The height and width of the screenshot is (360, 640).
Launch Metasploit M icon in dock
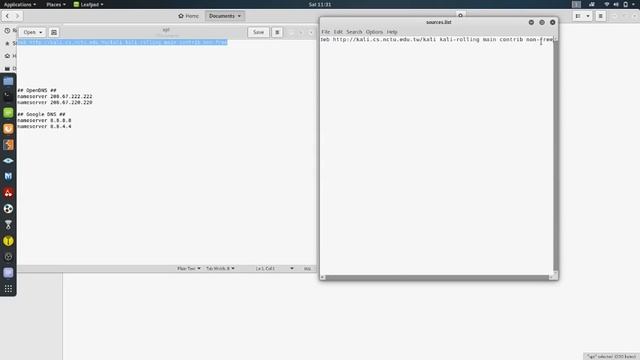coord(8,177)
